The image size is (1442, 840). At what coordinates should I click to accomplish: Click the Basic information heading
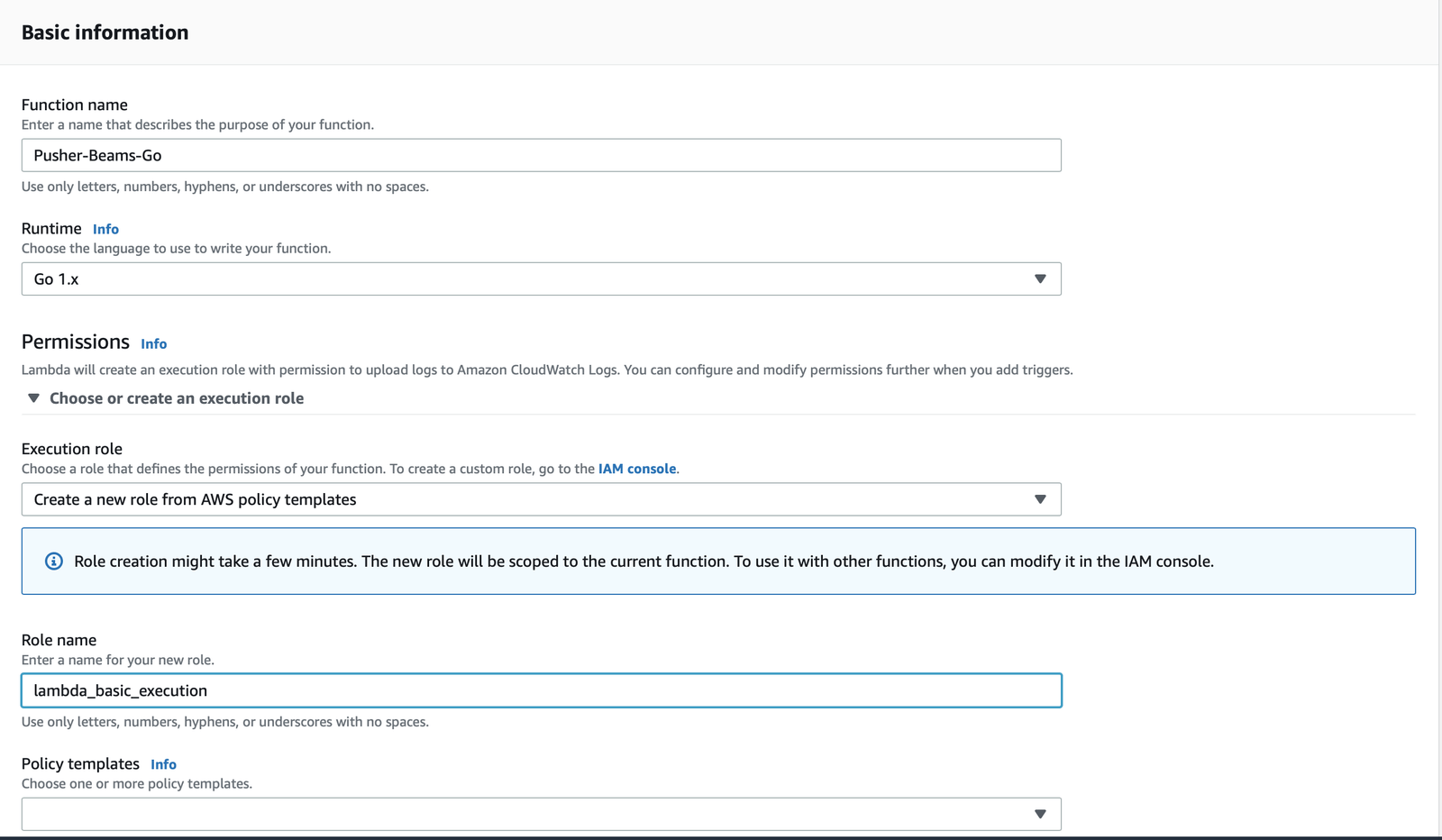click(105, 32)
